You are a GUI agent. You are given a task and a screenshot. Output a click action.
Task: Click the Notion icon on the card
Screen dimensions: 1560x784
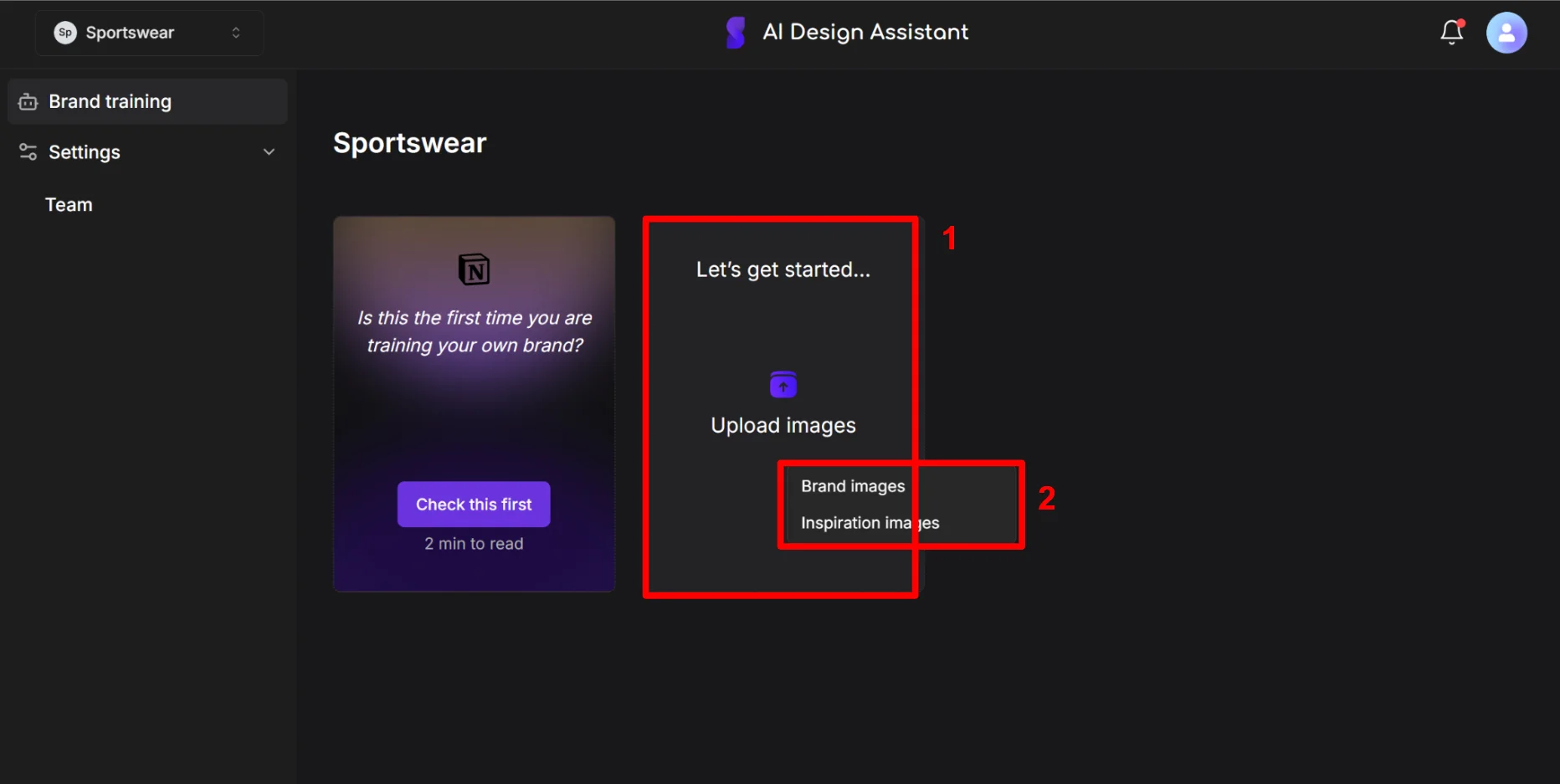coord(474,269)
